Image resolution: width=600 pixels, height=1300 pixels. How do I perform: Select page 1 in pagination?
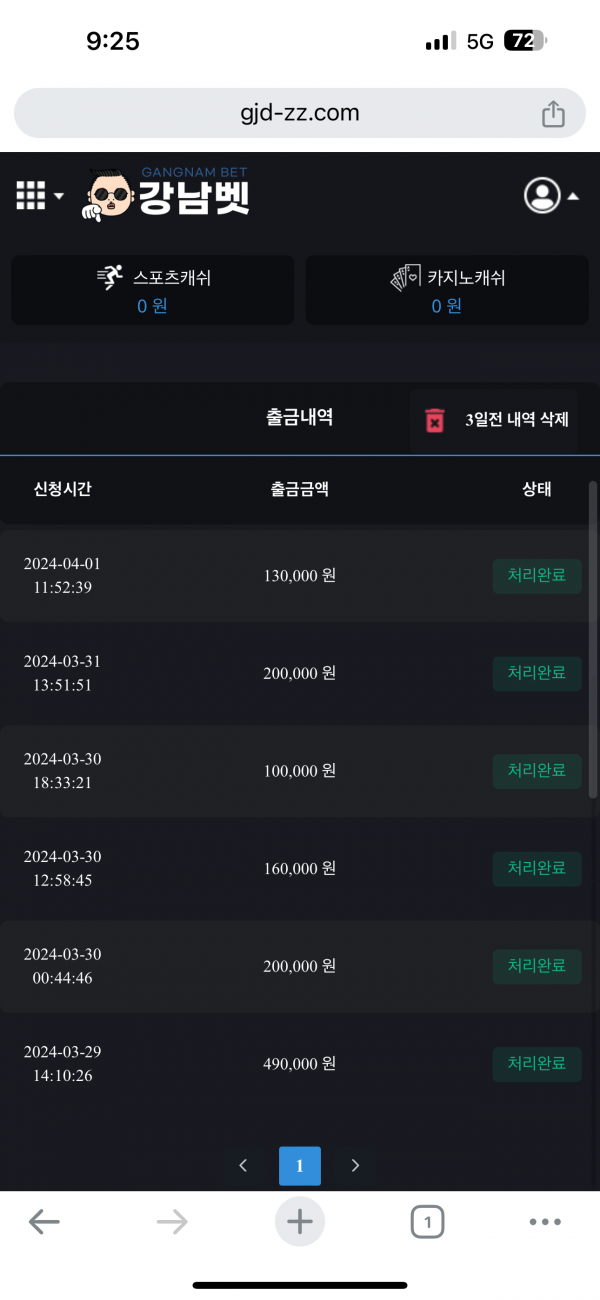pyautogui.click(x=300, y=1165)
